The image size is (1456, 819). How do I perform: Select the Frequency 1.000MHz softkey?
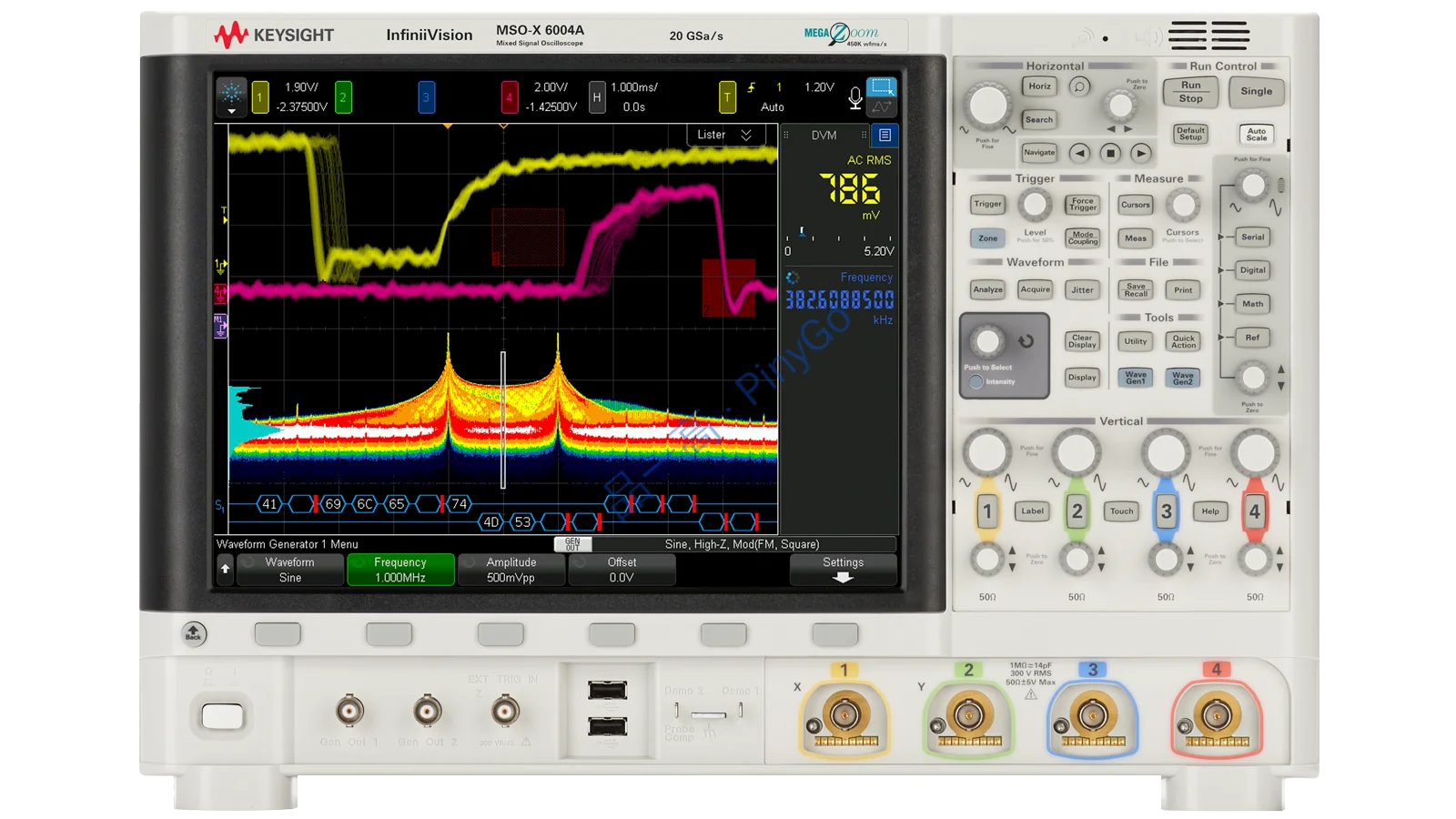pyautogui.click(x=400, y=570)
